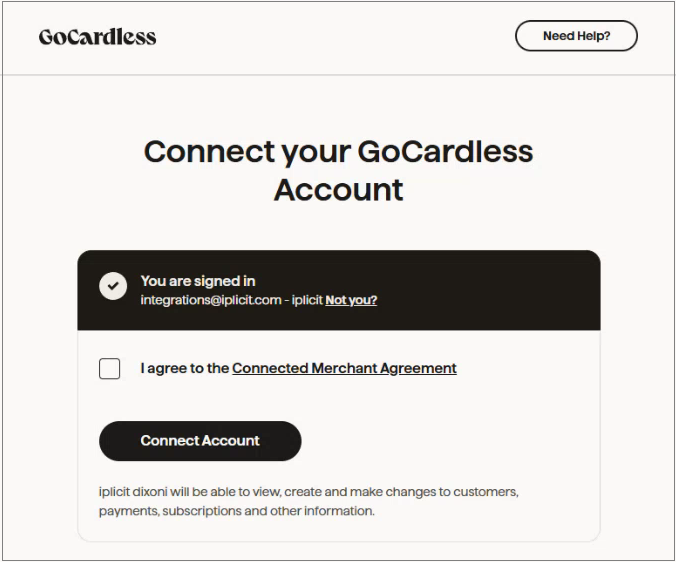Click the "Not you?" link
Viewport: 676px width, 562px height.
351,300
